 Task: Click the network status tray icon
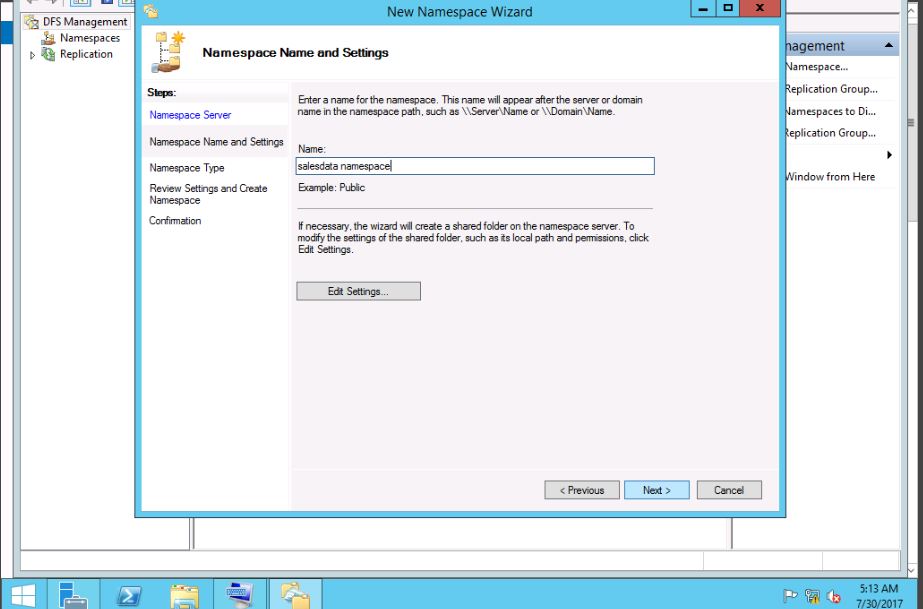812,595
